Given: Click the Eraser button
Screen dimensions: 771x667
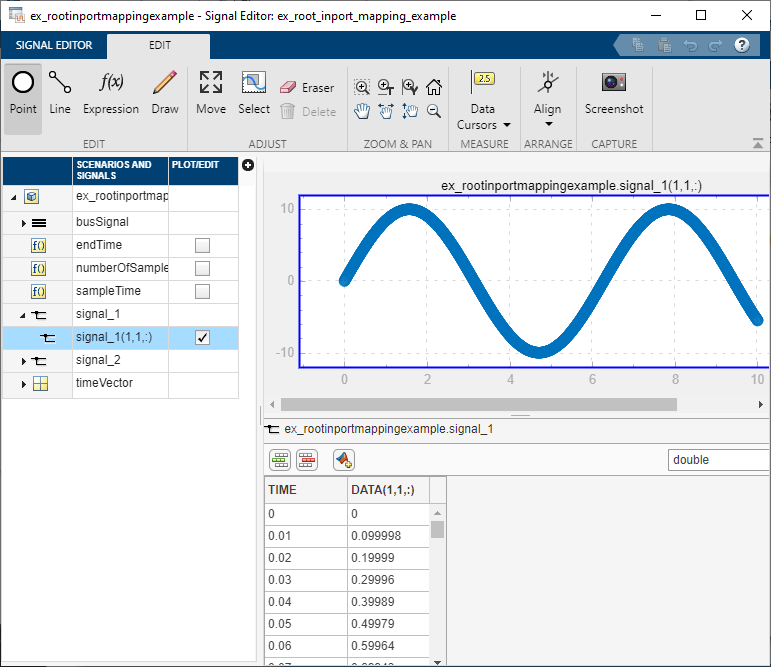Looking at the screenshot, I should 307,88.
